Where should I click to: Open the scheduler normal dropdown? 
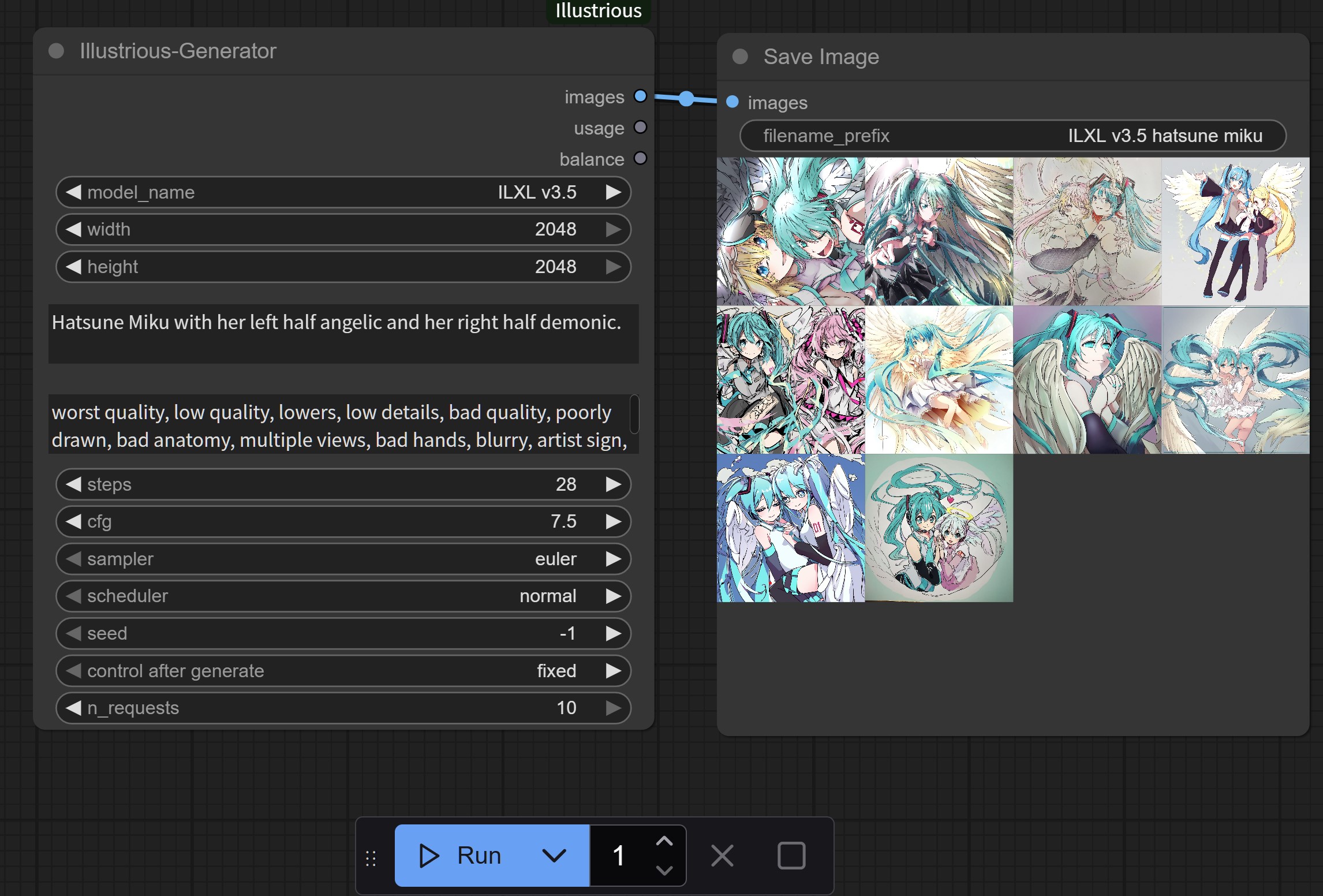point(343,596)
